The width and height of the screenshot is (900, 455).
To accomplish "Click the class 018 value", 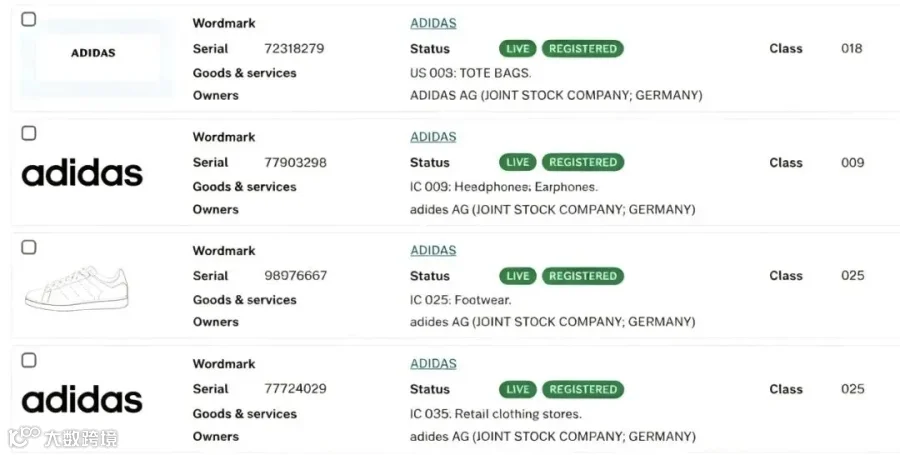I will pos(852,48).
